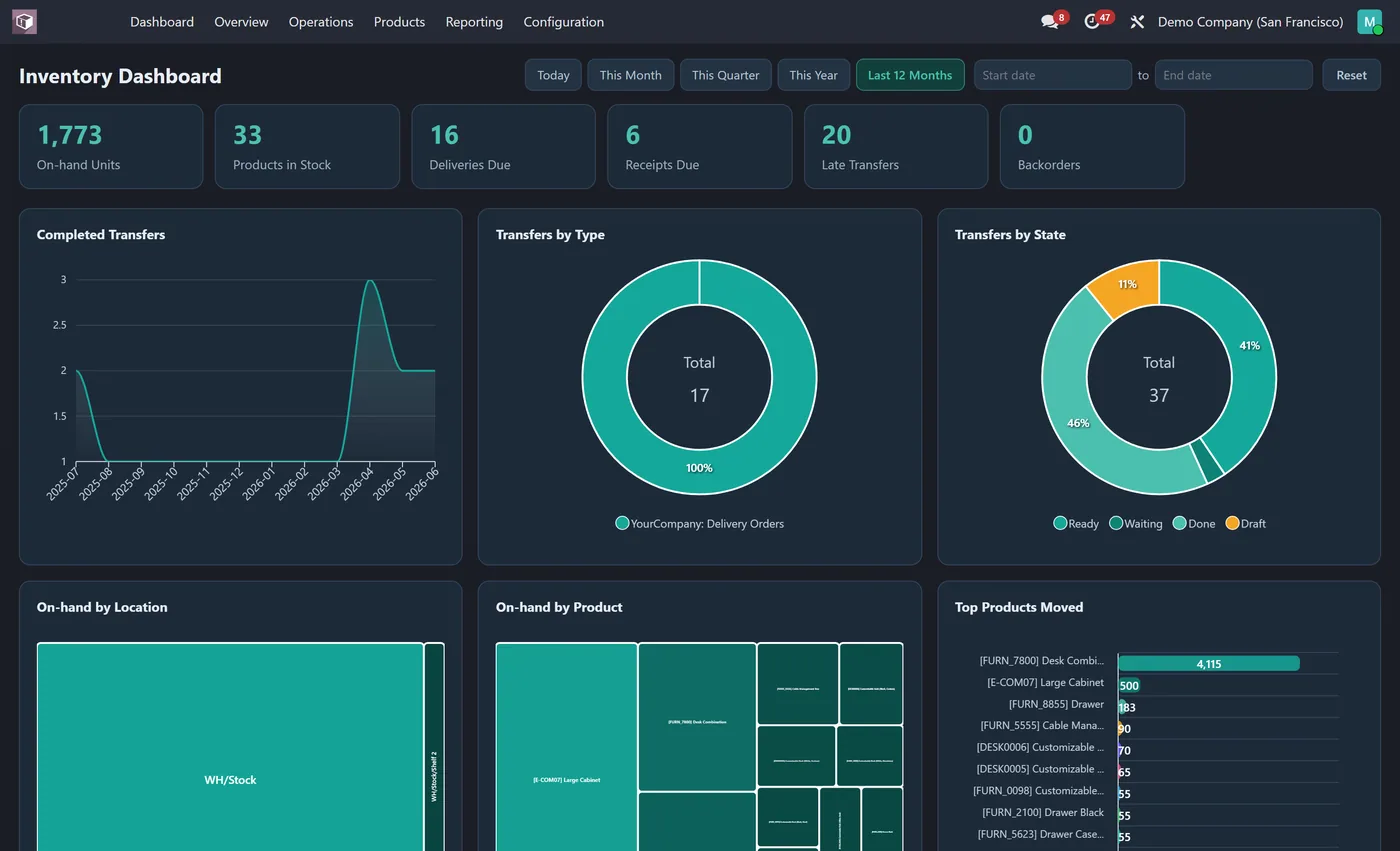1400x851 pixels.
Task: Click the [DESK0006] Customizable label
Action: (1040, 747)
